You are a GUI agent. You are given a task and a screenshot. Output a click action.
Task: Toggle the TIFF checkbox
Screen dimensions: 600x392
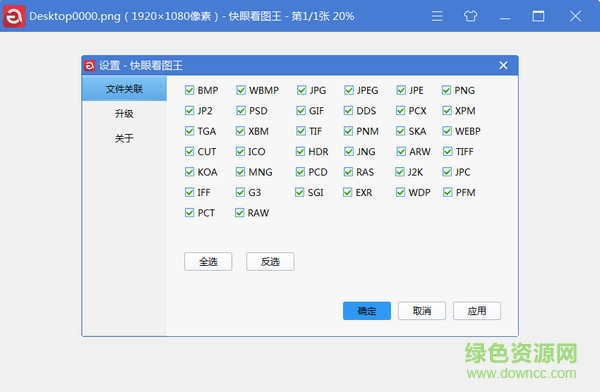point(448,151)
